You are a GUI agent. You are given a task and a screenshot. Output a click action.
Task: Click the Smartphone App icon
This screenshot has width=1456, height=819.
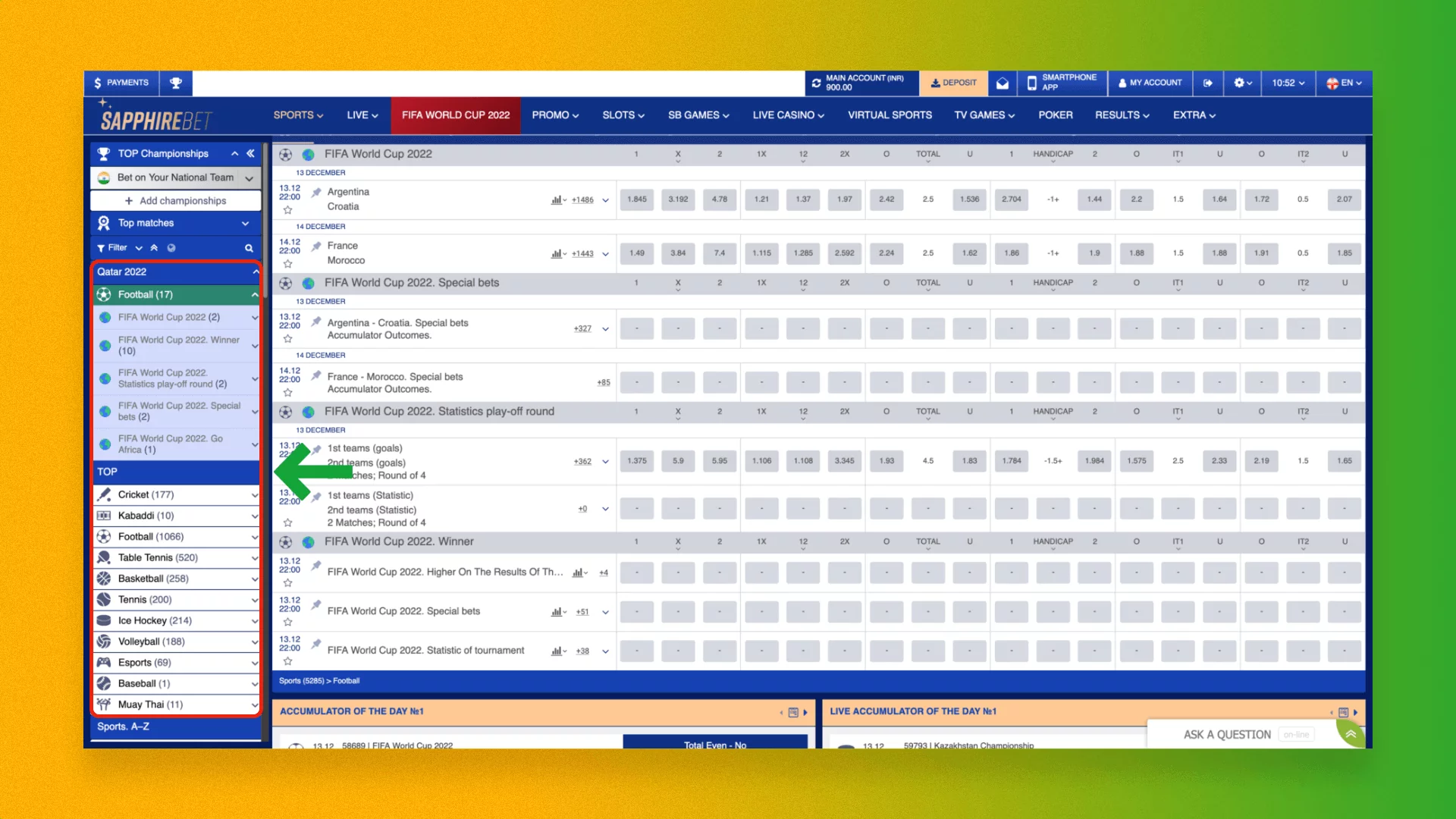point(1032,83)
